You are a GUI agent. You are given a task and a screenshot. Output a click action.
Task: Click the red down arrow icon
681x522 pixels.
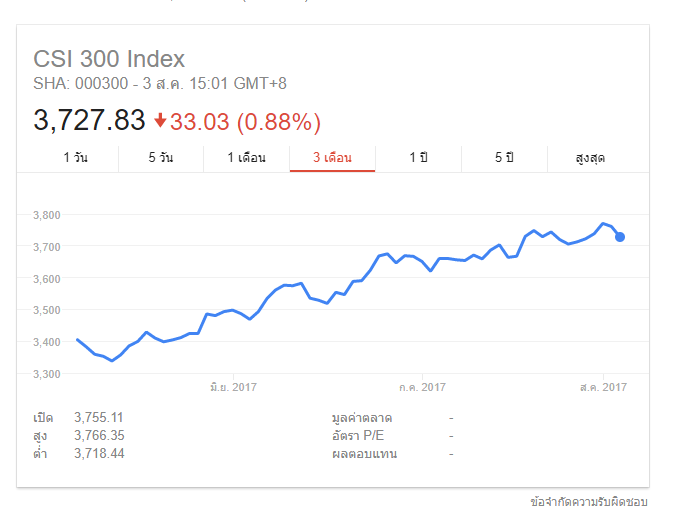pyautogui.click(x=160, y=121)
